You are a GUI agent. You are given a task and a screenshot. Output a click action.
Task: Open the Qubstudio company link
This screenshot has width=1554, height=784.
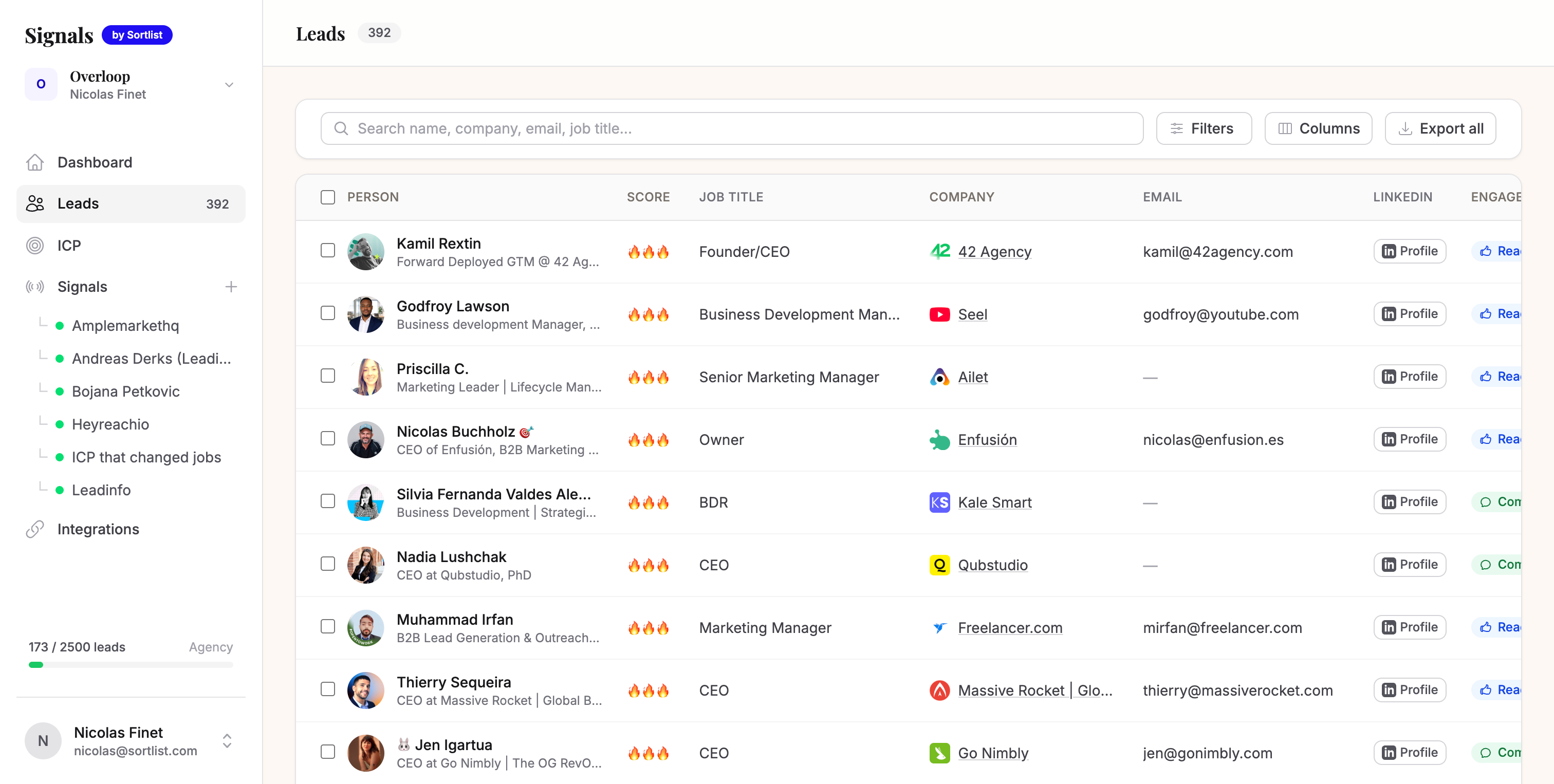coord(993,565)
